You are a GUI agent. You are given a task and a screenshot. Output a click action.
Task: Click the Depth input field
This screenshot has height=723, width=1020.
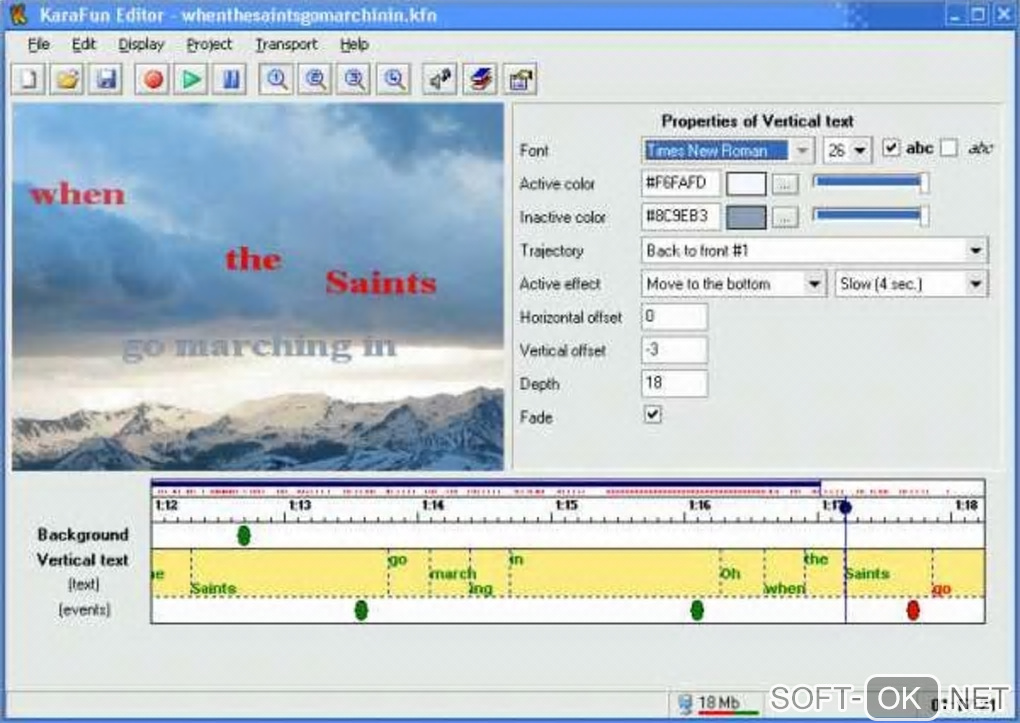coord(674,383)
